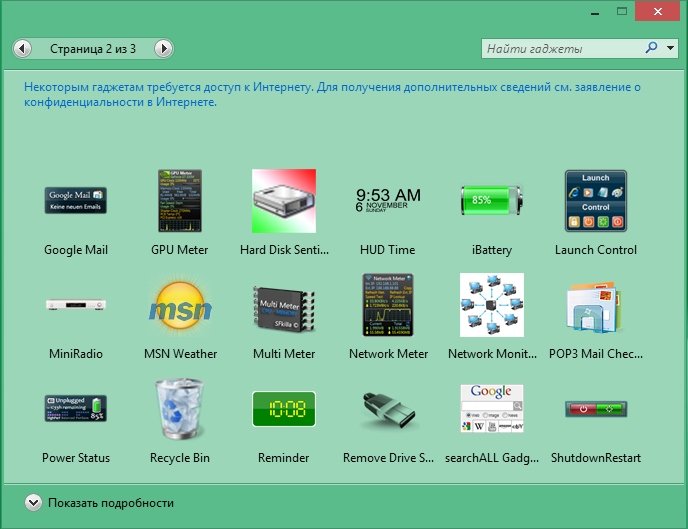Click the 'Hard Disk Senti...' label
The width and height of the screenshot is (688, 529).
pos(284,250)
